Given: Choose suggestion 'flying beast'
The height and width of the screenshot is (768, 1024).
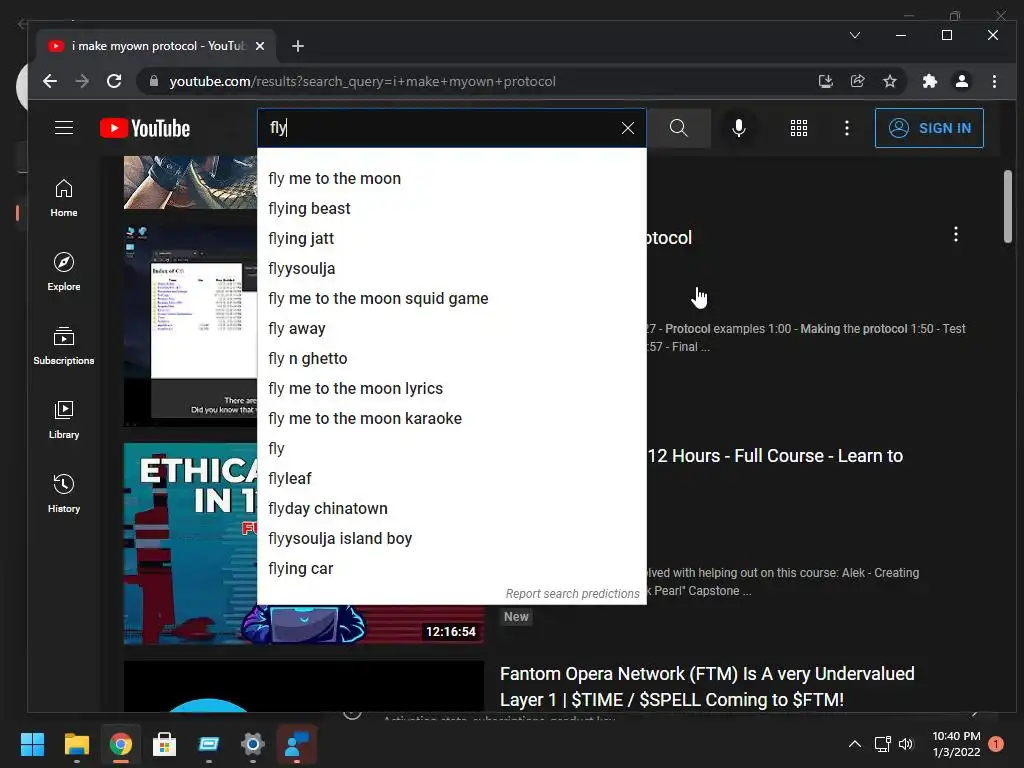Looking at the screenshot, I should click(x=452, y=208).
